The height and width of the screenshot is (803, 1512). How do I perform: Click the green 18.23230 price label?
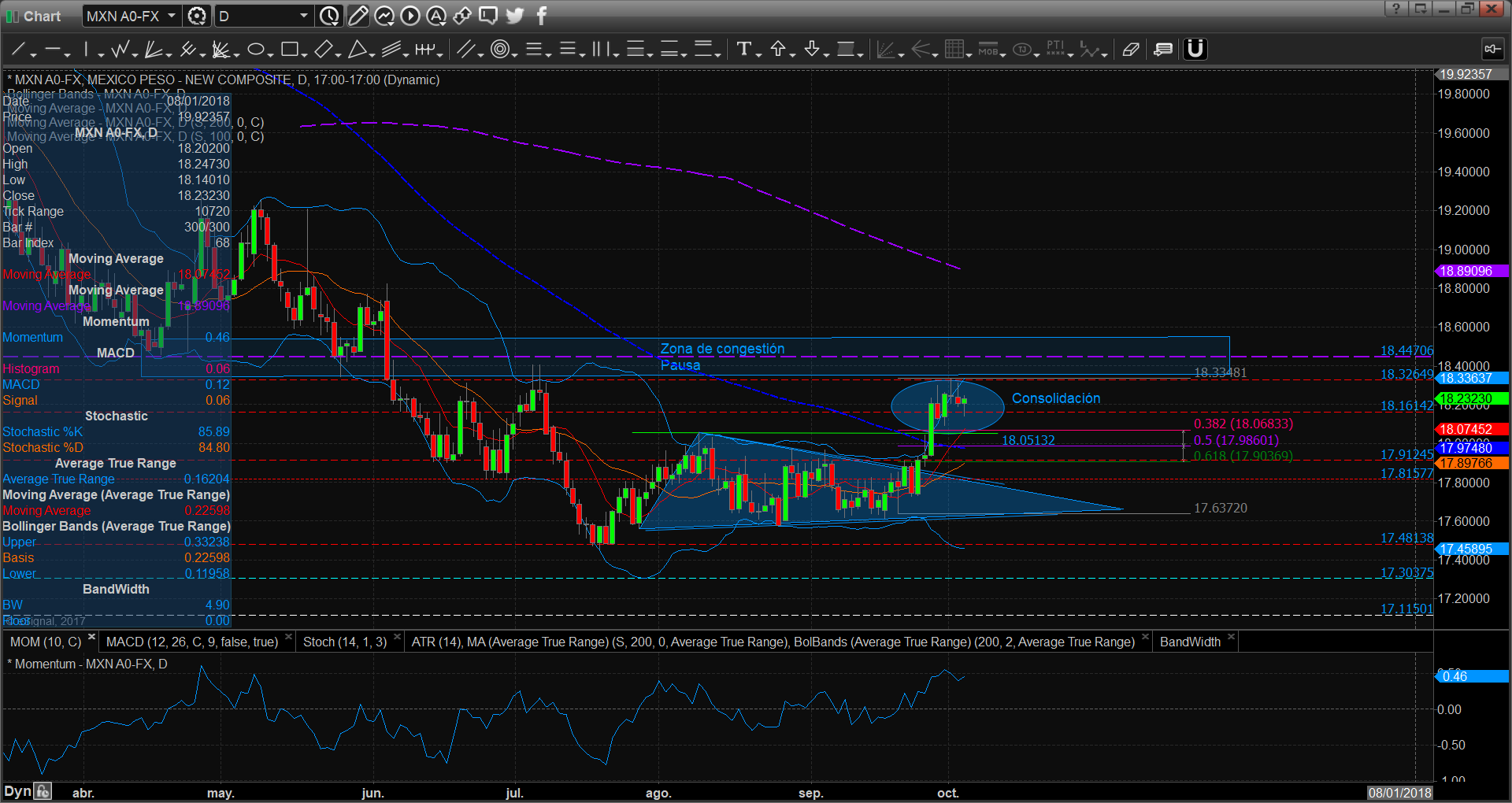[1473, 398]
